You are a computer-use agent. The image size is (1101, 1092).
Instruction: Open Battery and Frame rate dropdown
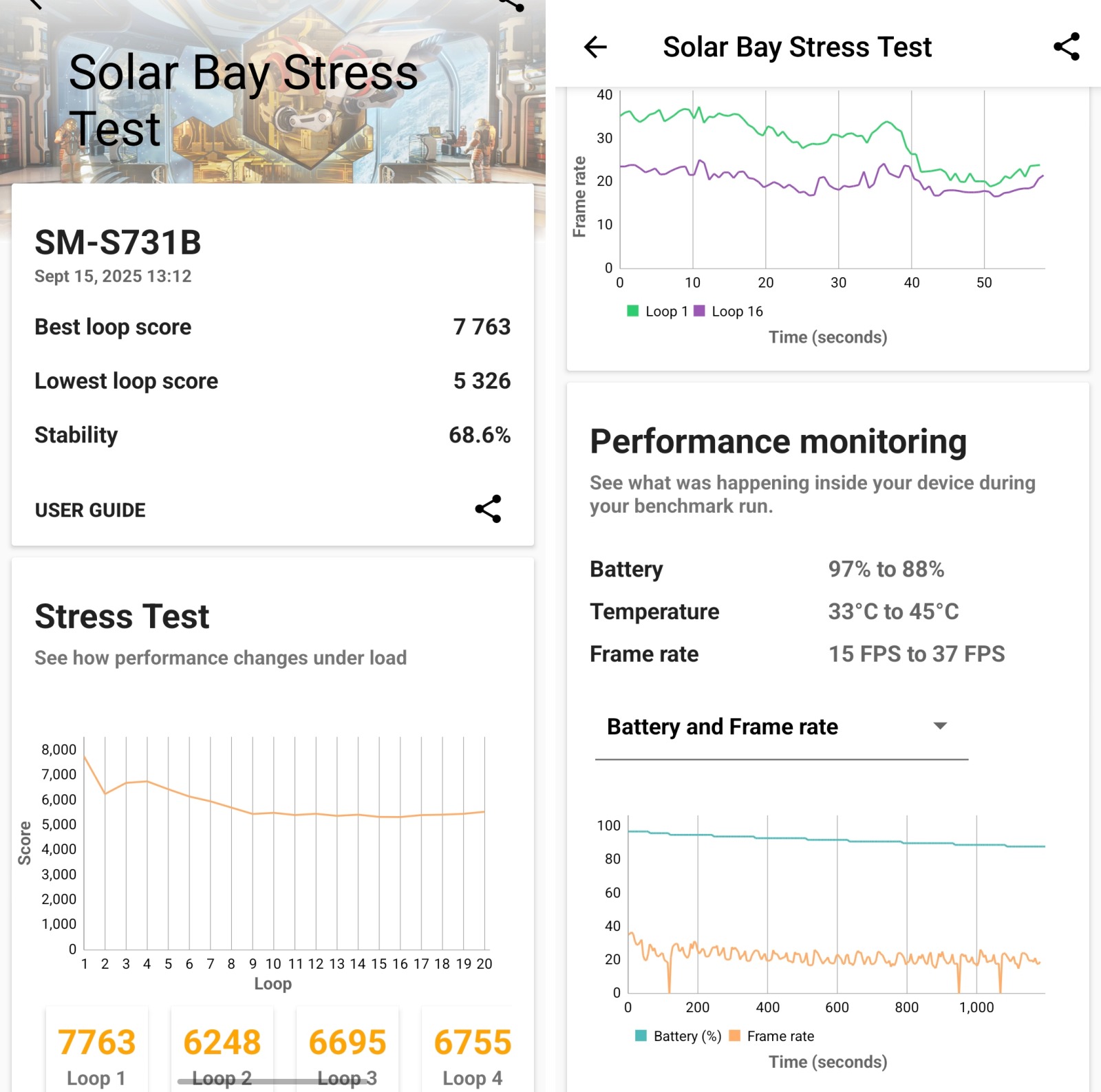[780, 727]
